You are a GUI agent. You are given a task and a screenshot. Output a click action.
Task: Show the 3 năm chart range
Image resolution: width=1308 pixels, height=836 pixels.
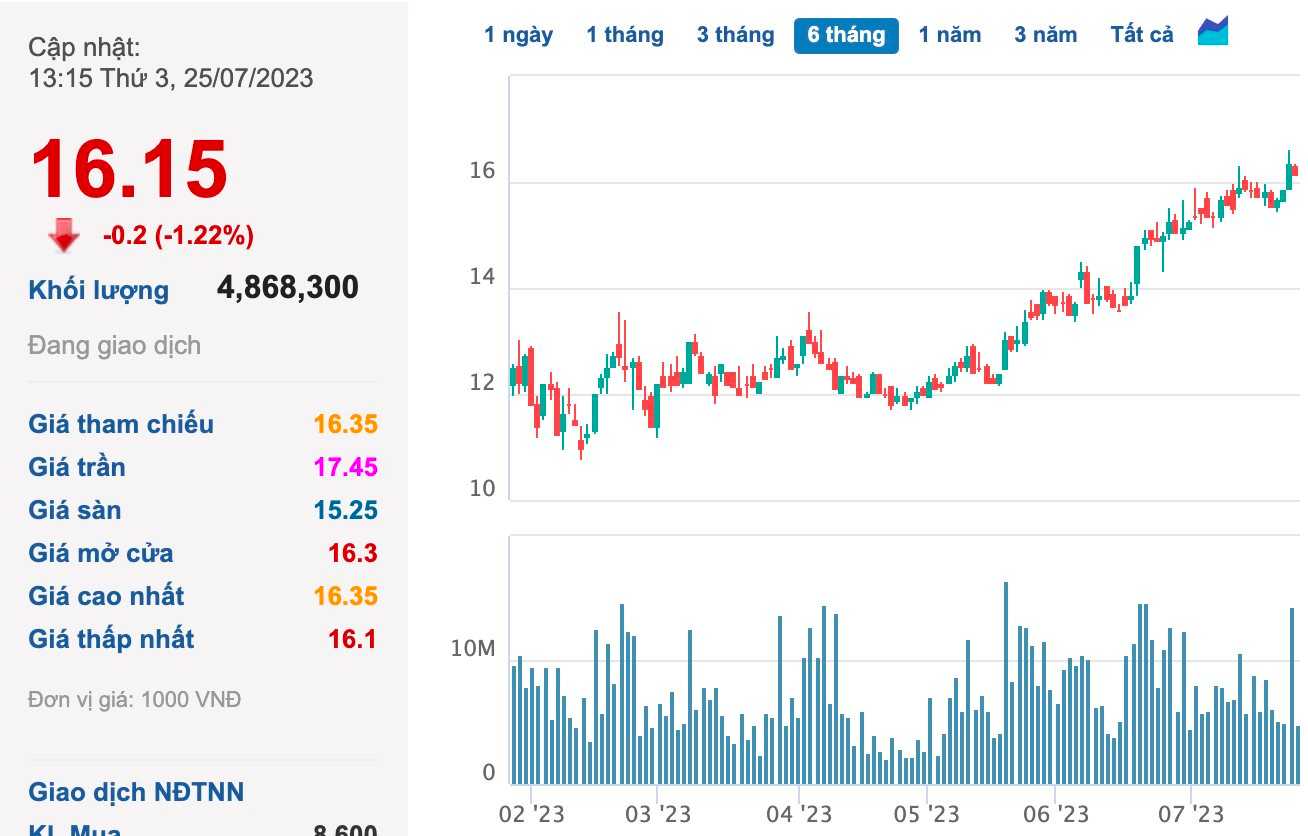point(1046,35)
